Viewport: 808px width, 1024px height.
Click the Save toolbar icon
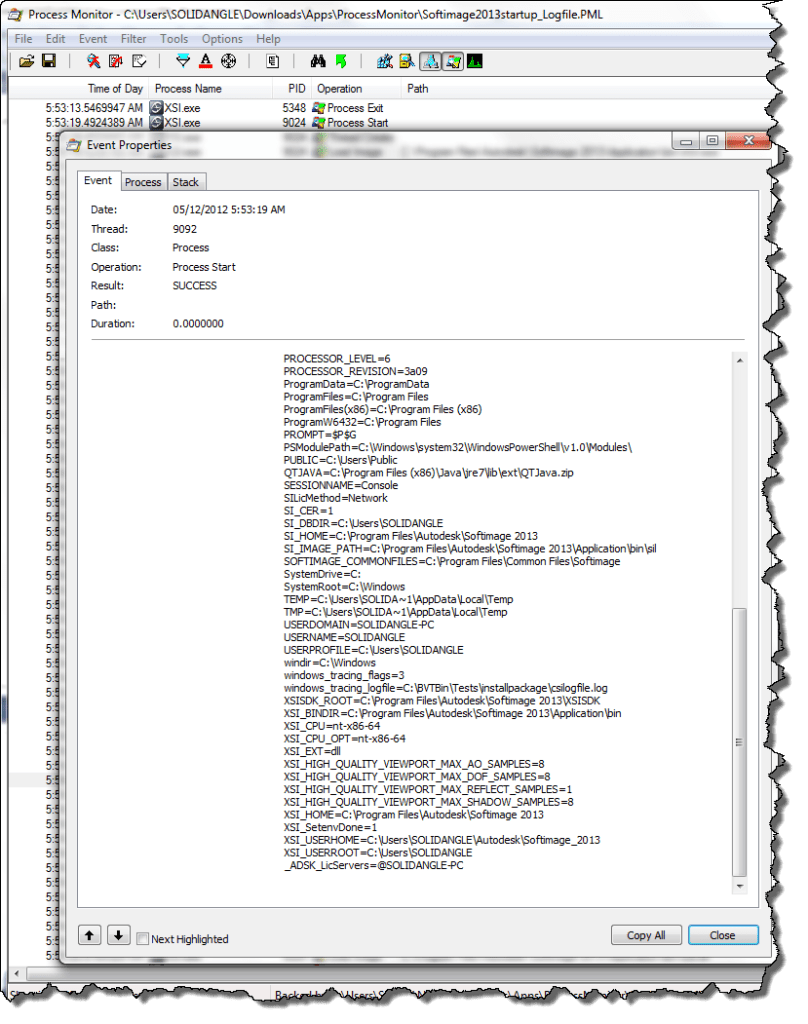point(47,62)
